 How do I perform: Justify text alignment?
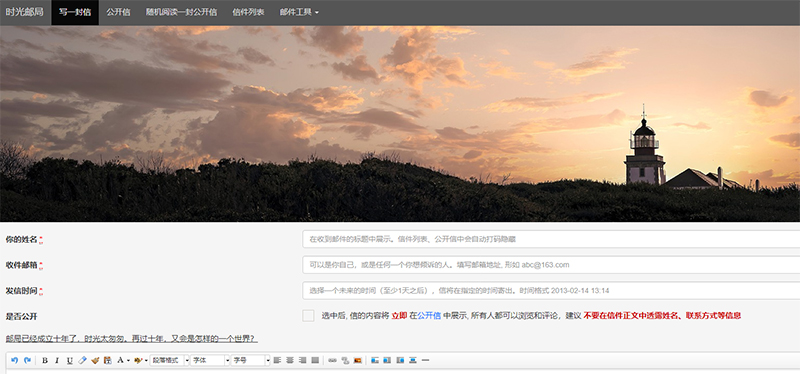[x=315, y=360]
